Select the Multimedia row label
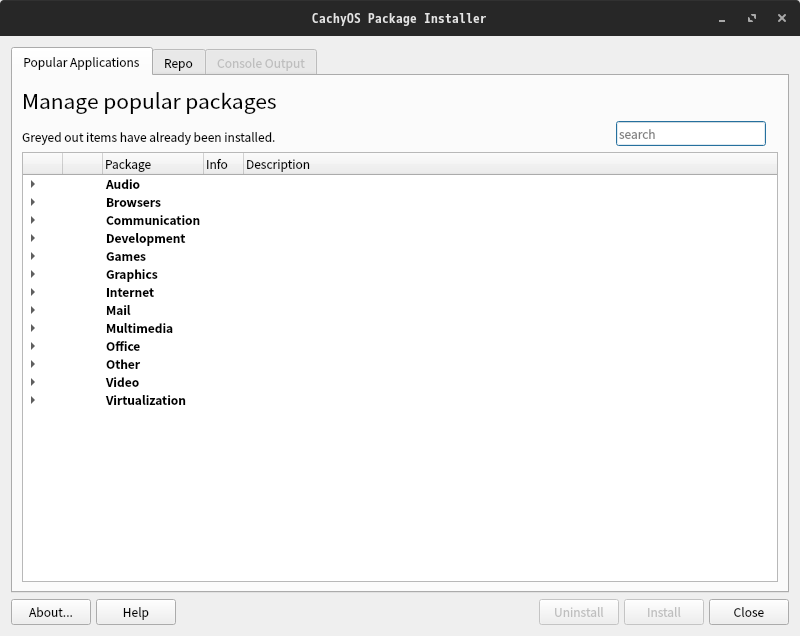 [x=139, y=328]
